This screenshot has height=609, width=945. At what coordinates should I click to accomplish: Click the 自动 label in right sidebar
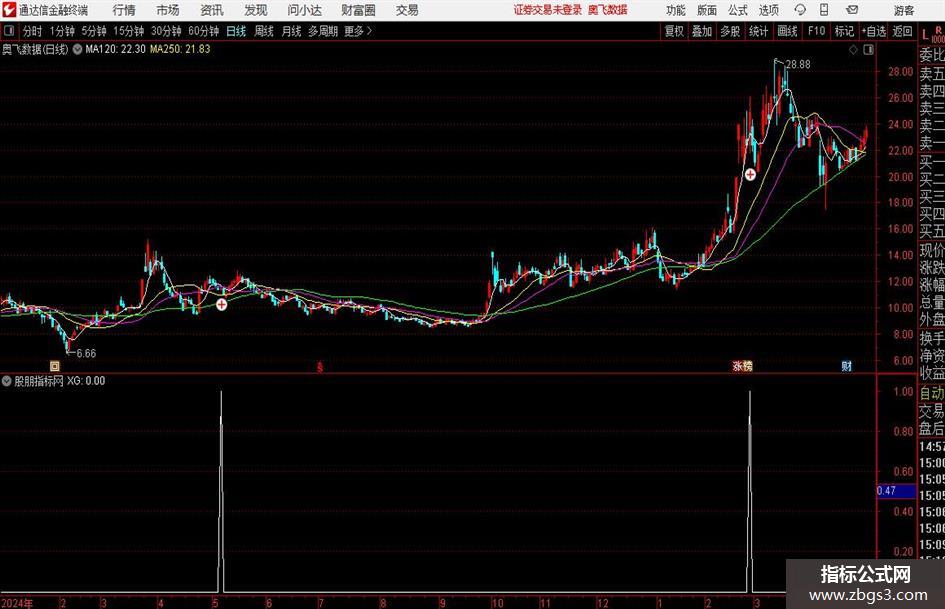point(932,393)
